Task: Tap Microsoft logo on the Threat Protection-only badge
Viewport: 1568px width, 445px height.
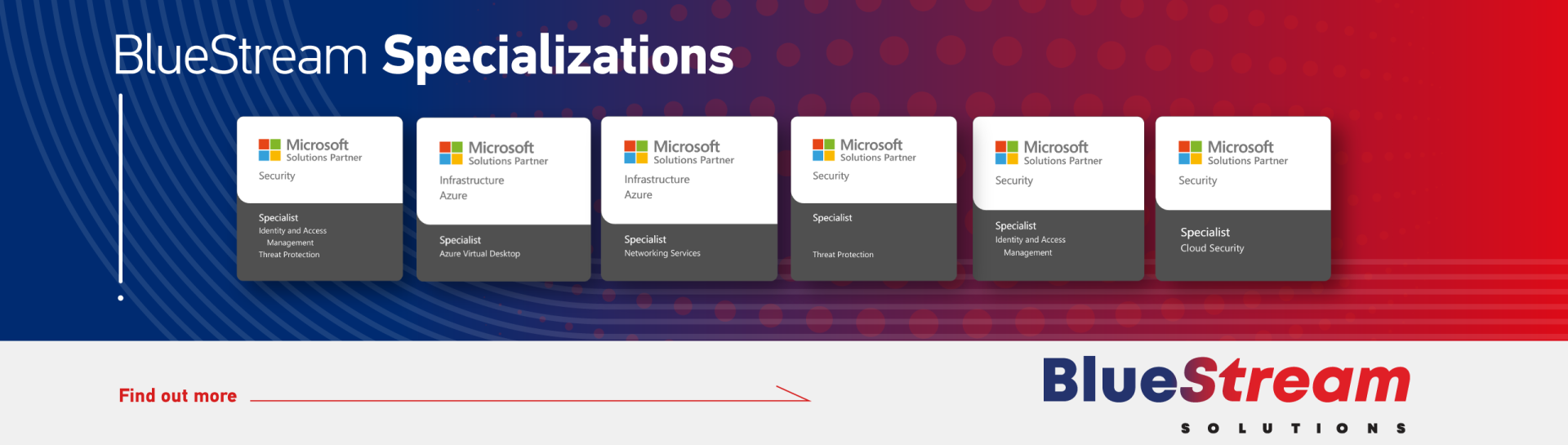Action: coord(823,150)
